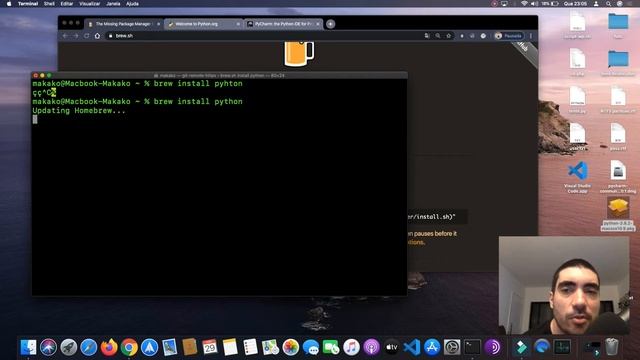The image size is (640, 360).
Task: Open Visual Studio Code.app desktop icon
Action: [x=577, y=177]
